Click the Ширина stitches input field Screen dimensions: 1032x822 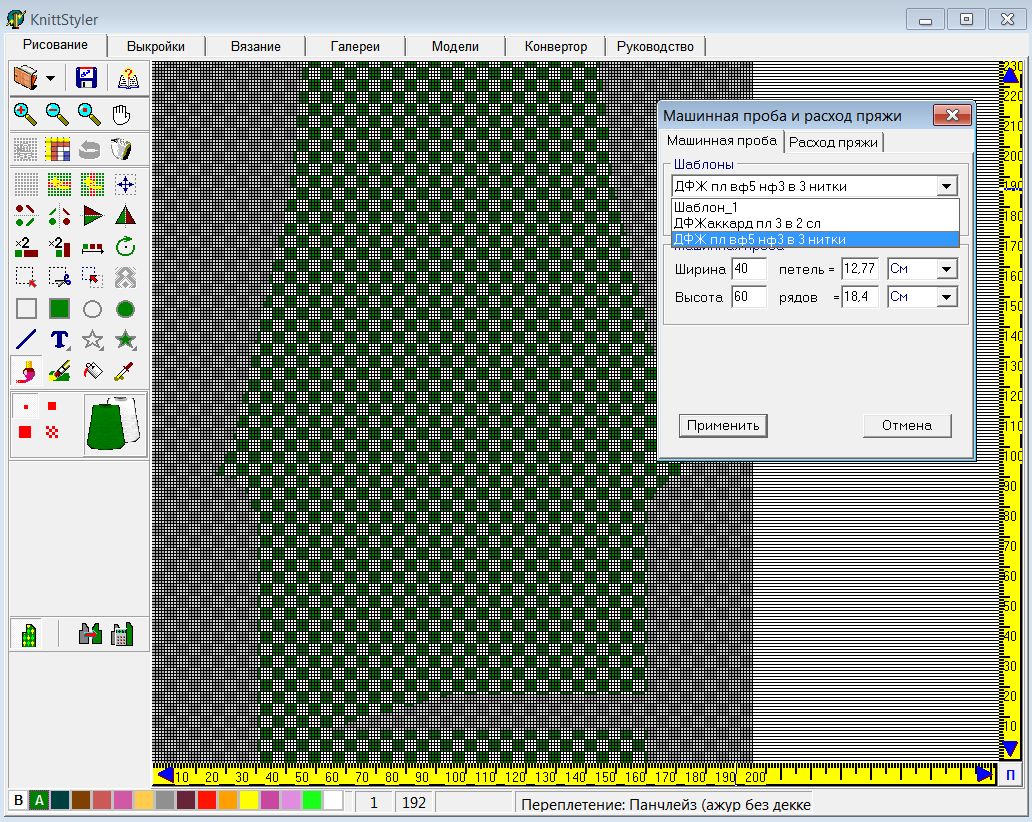pos(748,269)
